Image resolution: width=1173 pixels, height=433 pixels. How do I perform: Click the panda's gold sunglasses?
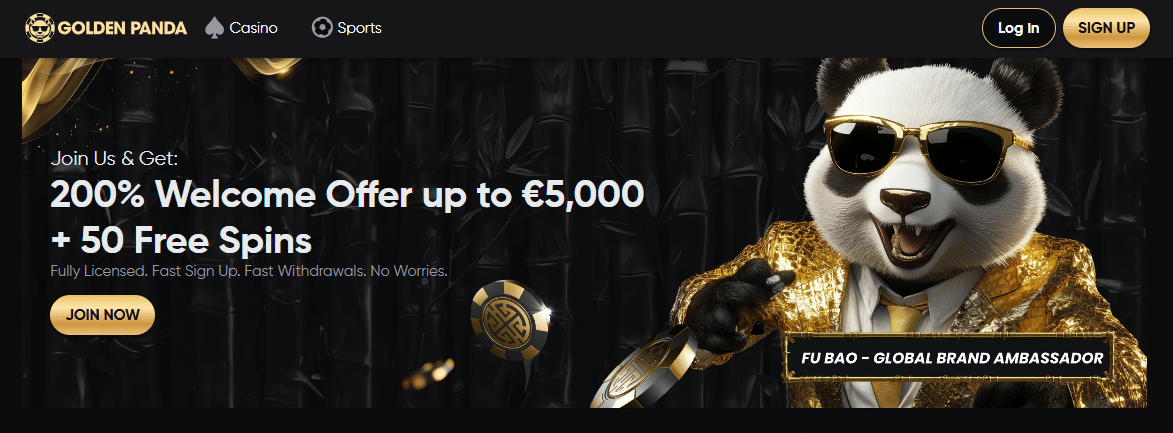(926, 147)
